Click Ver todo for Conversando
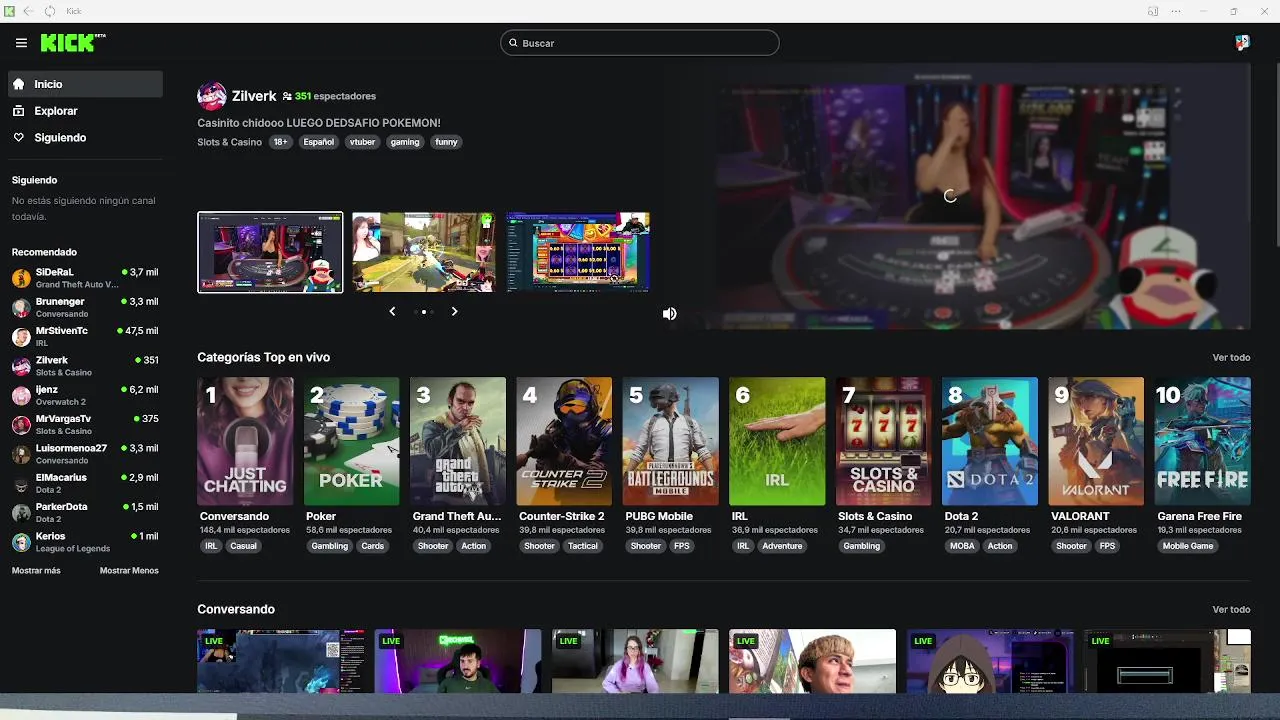The image size is (1280, 720). [x=1231, y=610]
